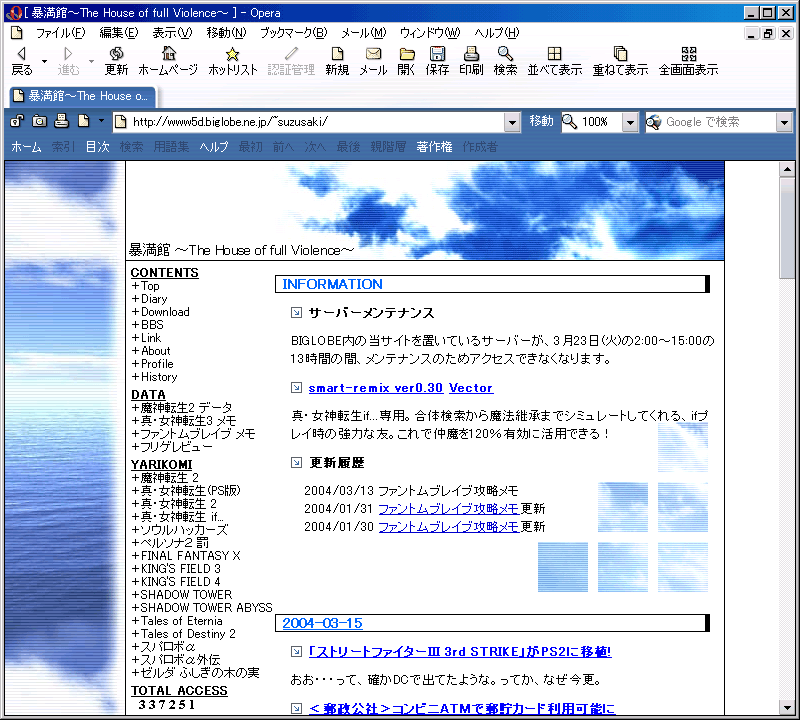Print page with 印刷 icon

471,54
